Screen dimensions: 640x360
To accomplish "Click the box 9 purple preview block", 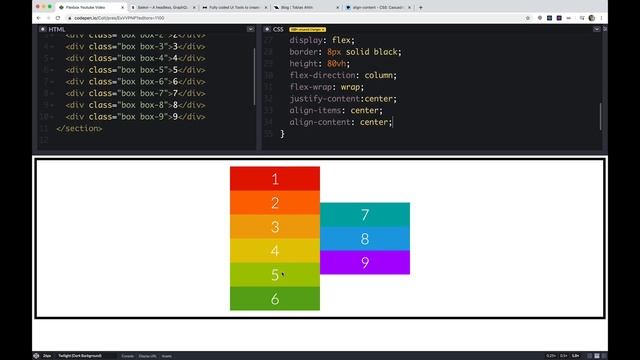I will click(x=364, y=262).
